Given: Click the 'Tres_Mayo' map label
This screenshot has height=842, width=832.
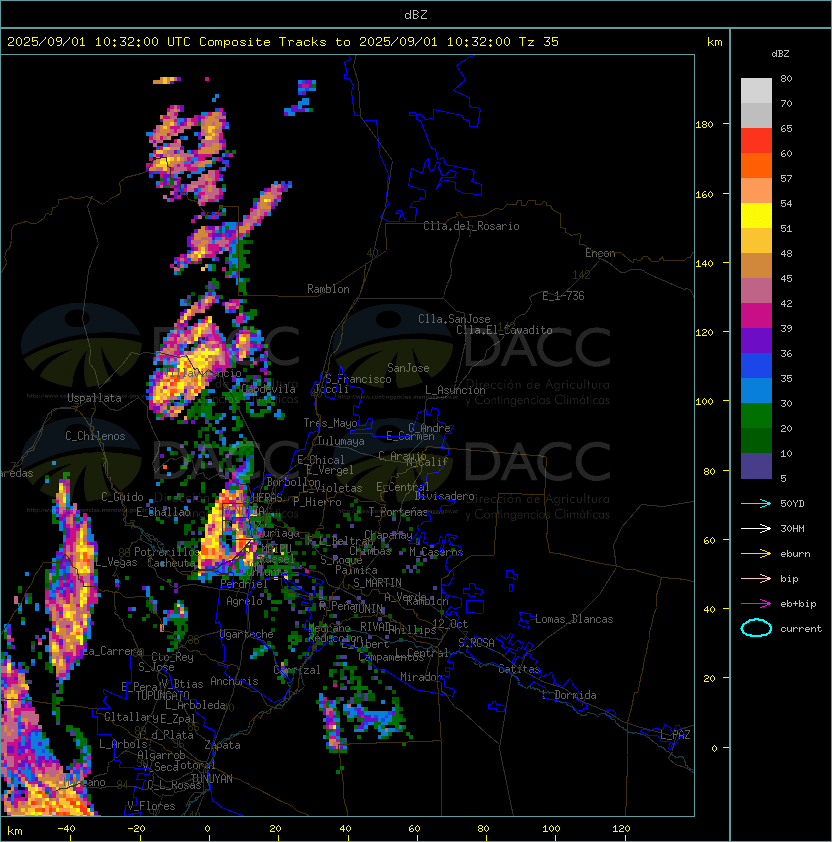Looking at the screenshot, I should click(x=330, y=423).
